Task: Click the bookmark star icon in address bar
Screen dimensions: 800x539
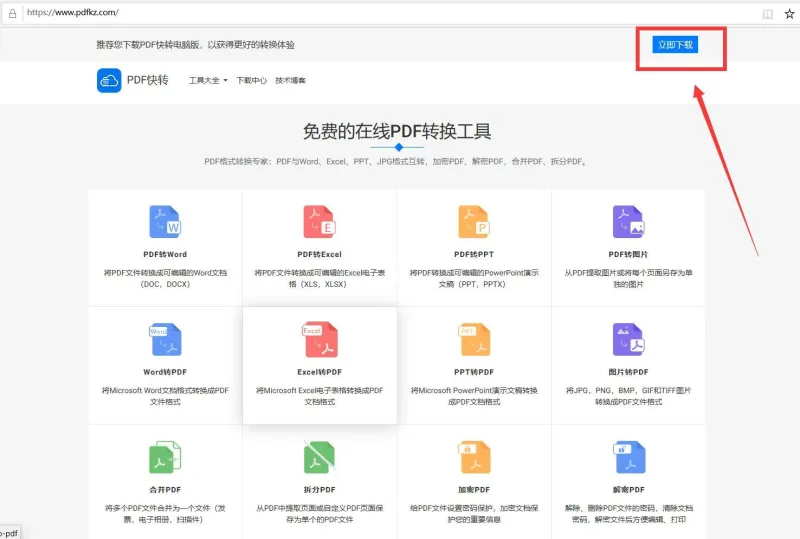Action: [x=789, y=14]
